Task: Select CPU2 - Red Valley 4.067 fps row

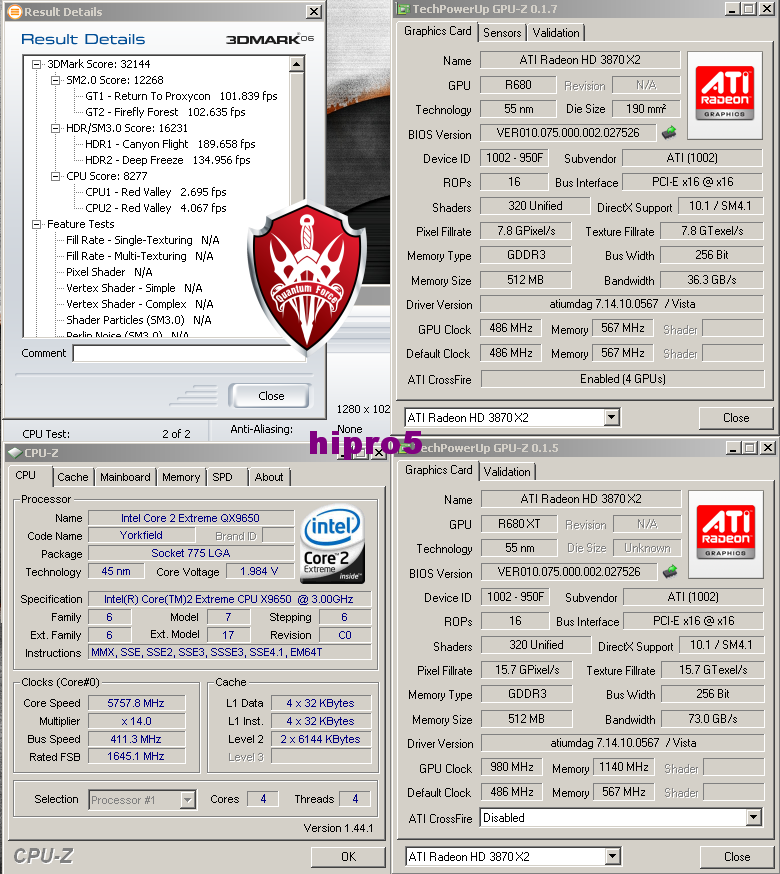Action: pyautogui.click(x=156, y=208)
